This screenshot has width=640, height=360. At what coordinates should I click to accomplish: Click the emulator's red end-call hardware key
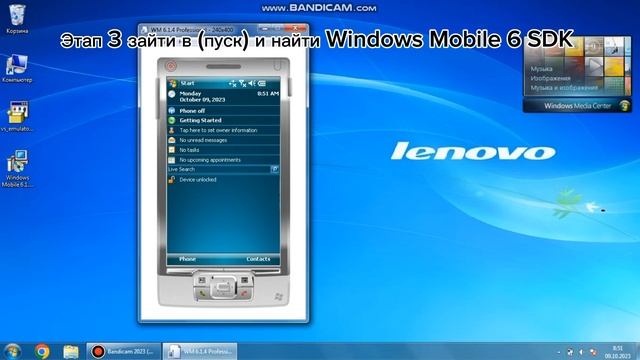(x=245, y=293)
